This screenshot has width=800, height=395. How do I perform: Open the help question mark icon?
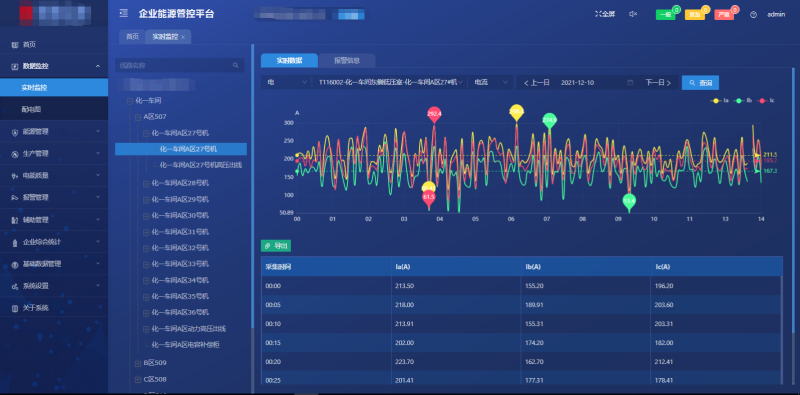click(753, 15)
